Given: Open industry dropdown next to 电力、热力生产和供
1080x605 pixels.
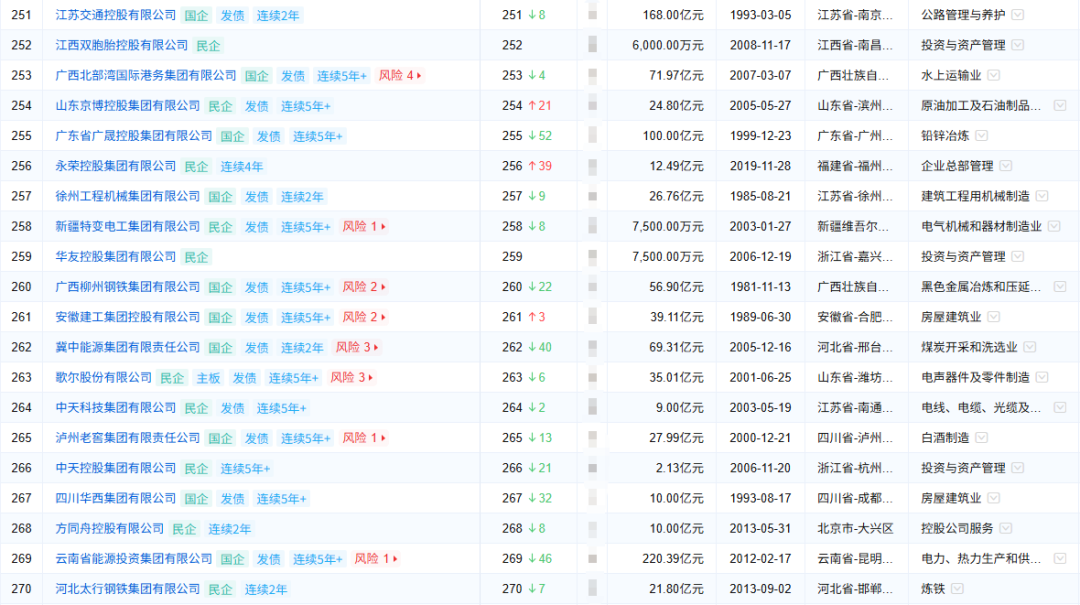Looking at the screenshot, I should pos(1060,558).
